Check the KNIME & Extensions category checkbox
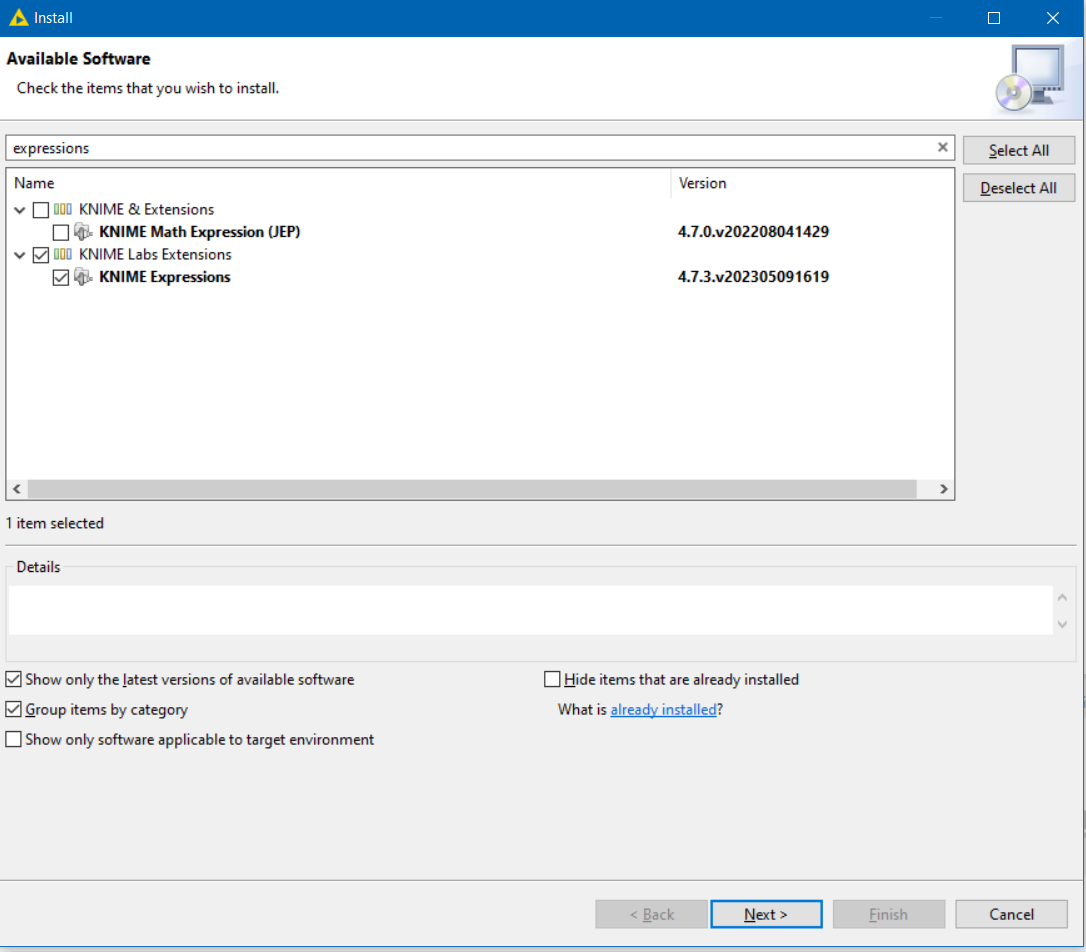1086x952 pixels. [41, 210]
